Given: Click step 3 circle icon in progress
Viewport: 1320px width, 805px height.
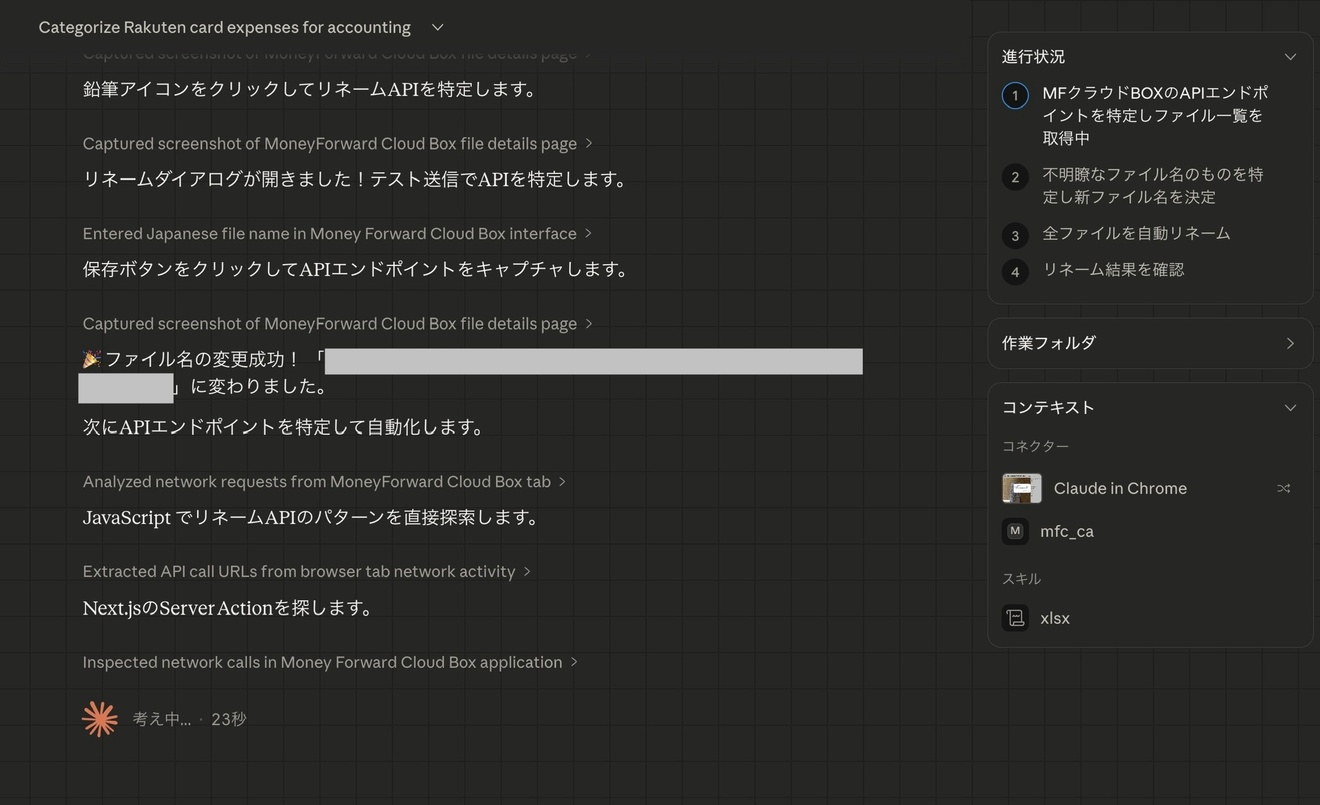Looking at the screenshot, I should click(x=1015, y=236).
